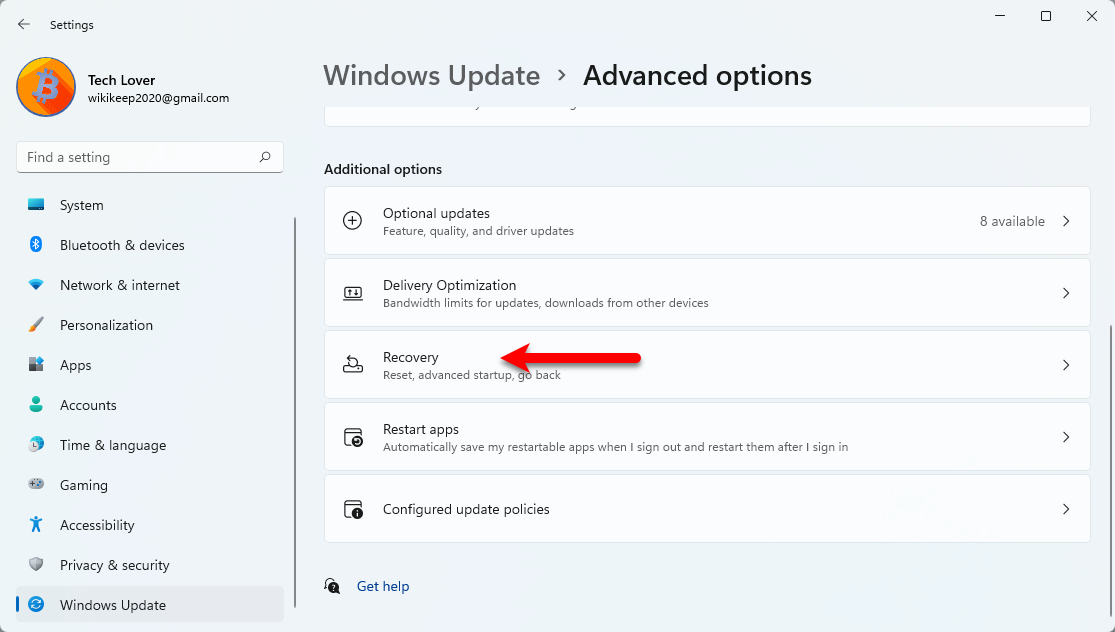Open Privacy & security settings
The image size is (1115, 632).
[150, 564]
